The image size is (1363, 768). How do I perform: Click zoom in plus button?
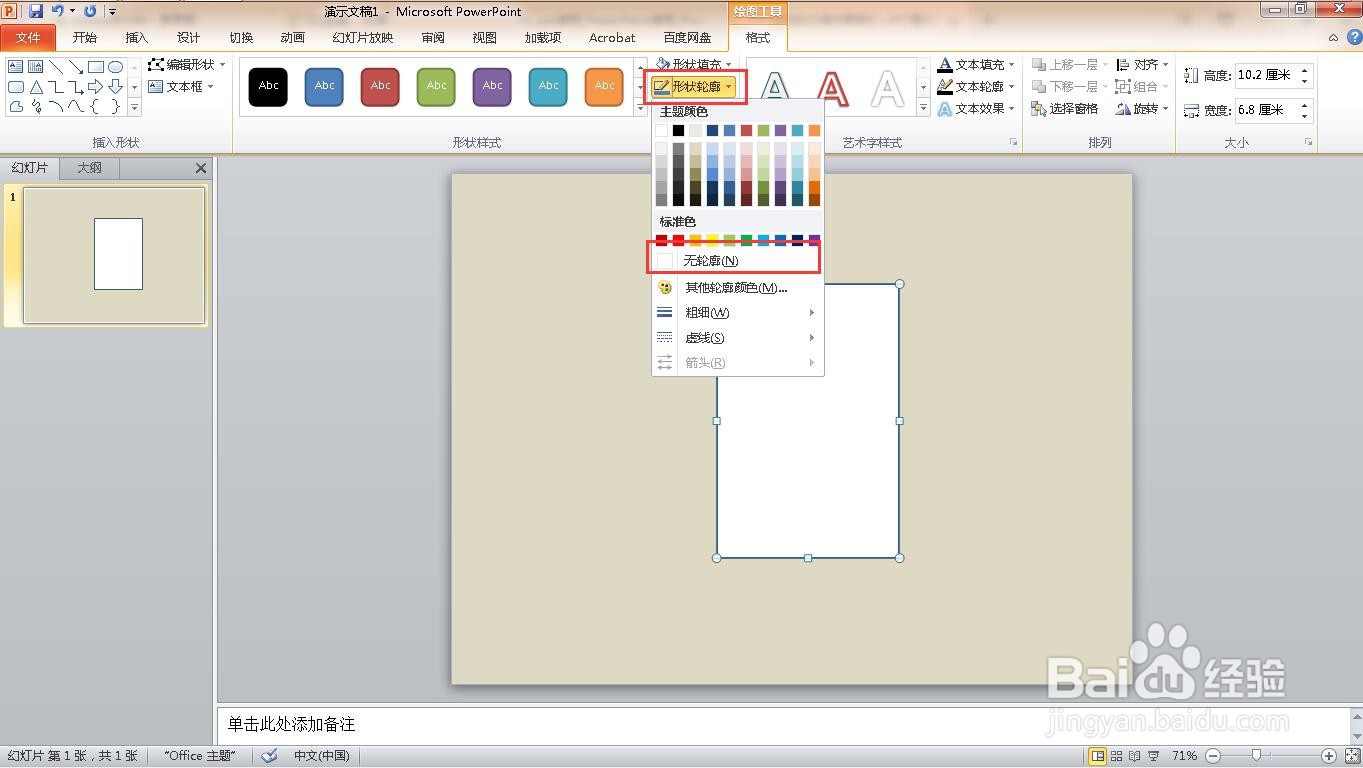pos(1329,756)
